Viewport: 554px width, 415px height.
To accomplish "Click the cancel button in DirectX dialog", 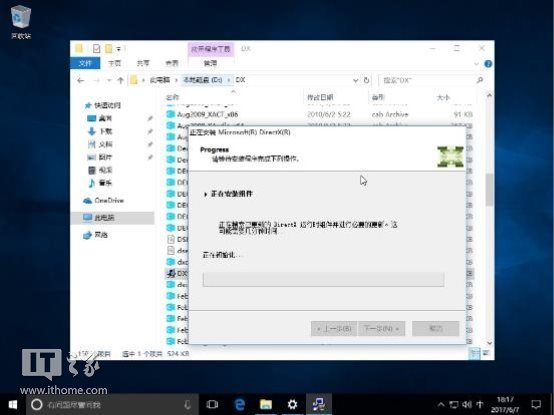I will 436,329.
